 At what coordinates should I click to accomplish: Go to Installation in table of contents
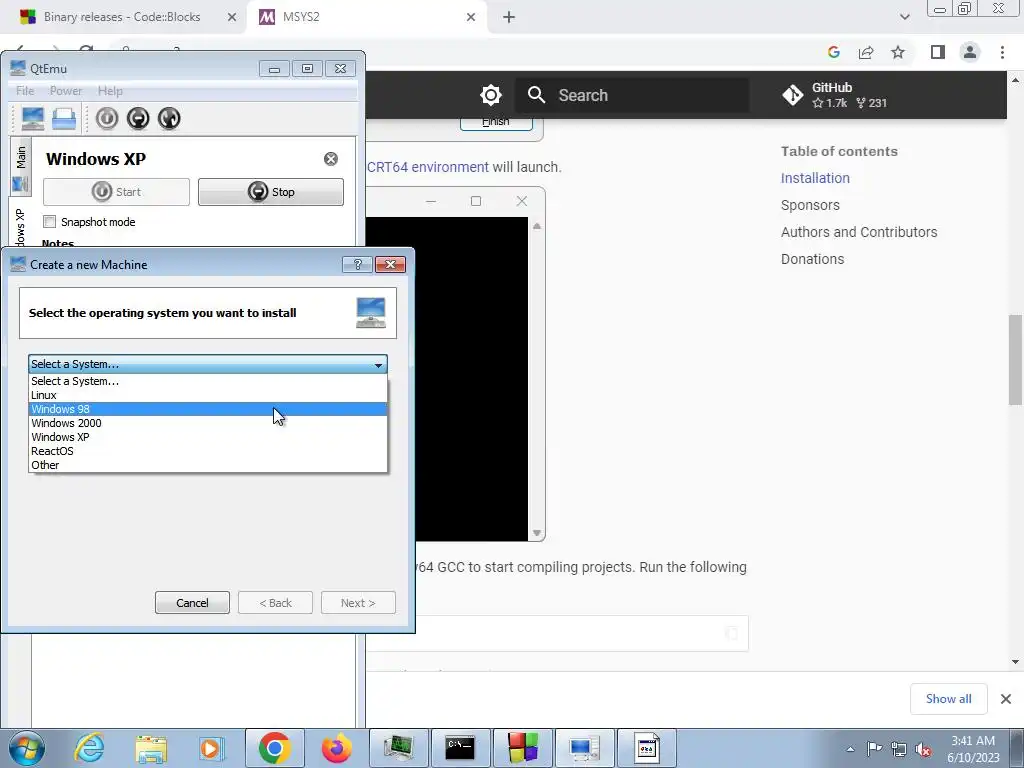pyautogui.click(x=815, y=178)
